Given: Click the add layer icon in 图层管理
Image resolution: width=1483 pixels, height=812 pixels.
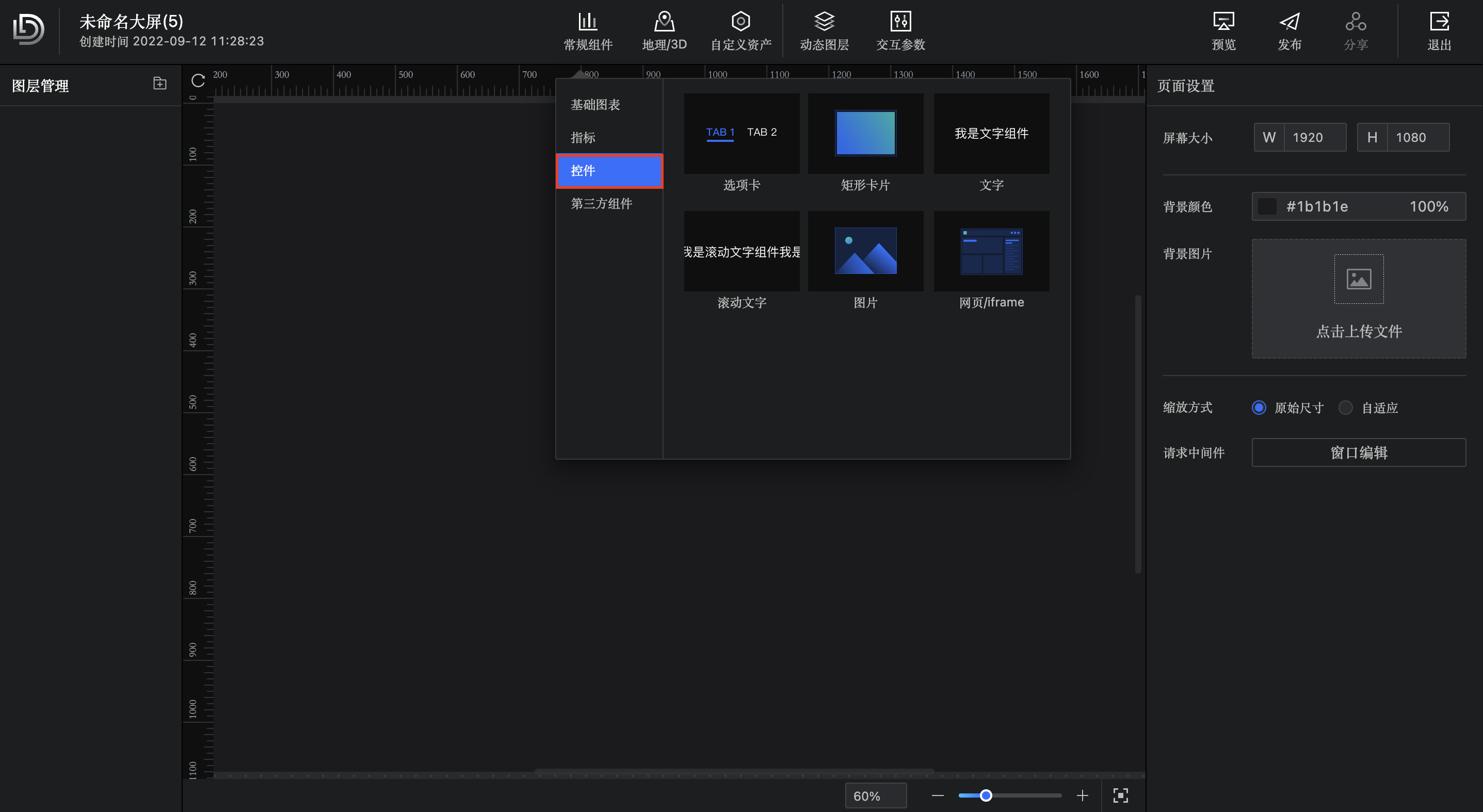Looking at the screenshot, I should [159, 84].
